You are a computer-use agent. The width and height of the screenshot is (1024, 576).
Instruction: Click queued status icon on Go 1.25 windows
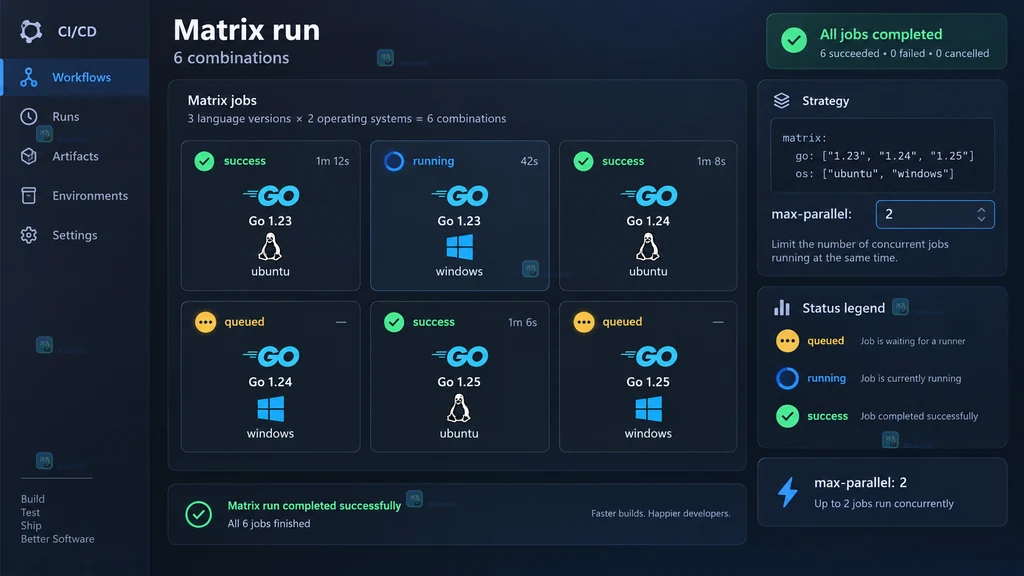pos(583,322)
